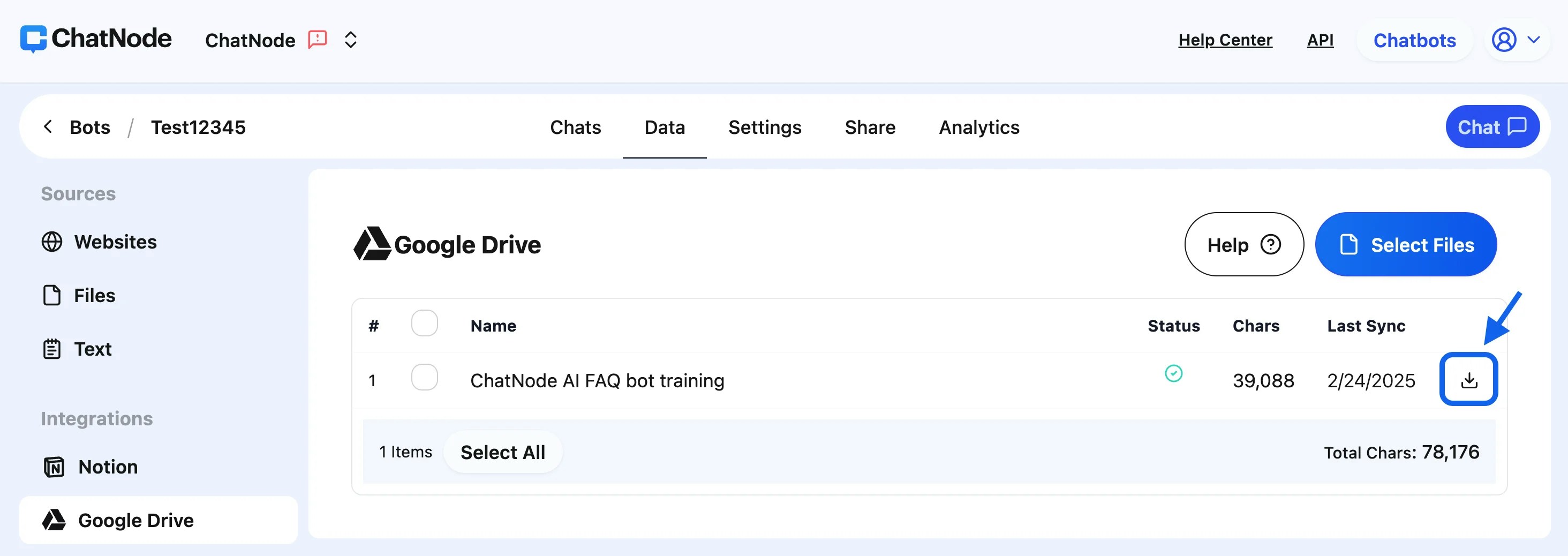Viewport: 1568px width, 556px height.
Task: Click the notepad icon next to Text
Action: point(52,349)
